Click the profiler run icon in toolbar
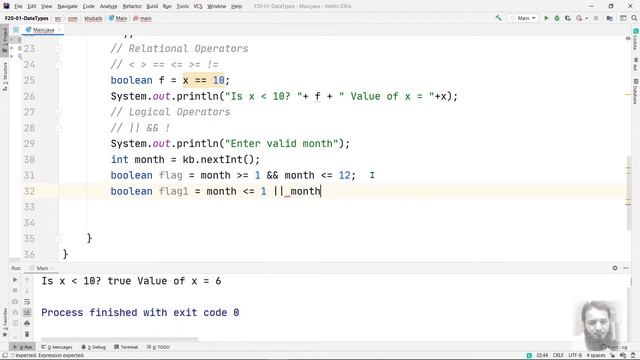 579,18
